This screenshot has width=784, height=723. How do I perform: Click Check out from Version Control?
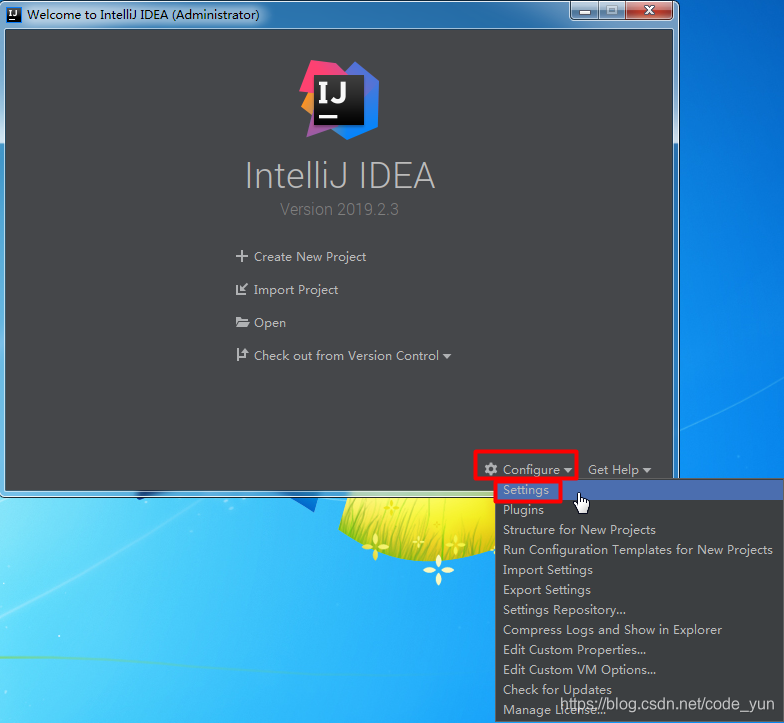pos(346,356)
